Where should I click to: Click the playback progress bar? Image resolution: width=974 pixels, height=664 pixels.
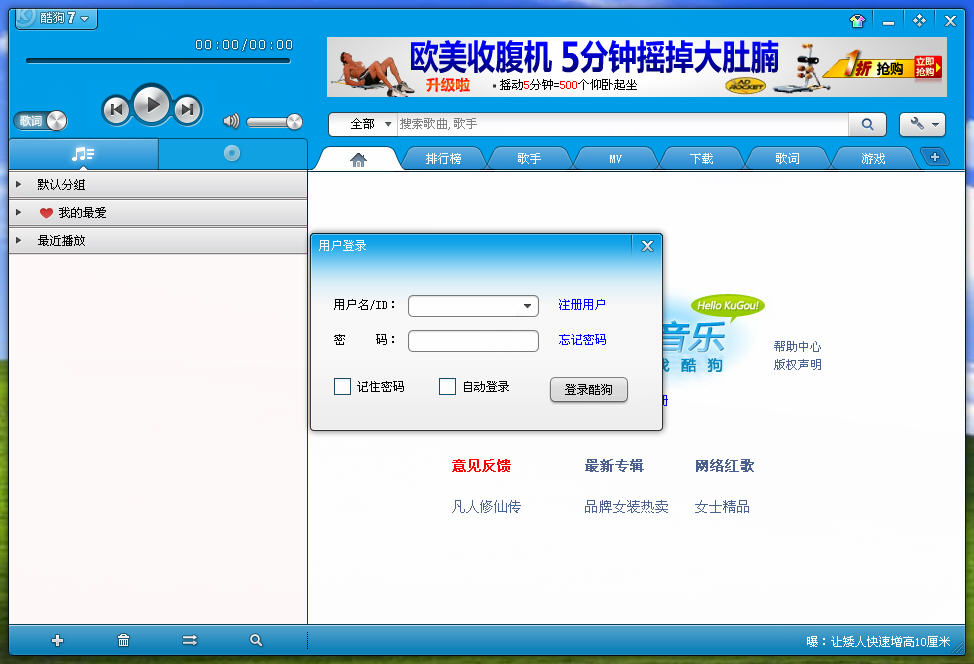[158, 61]
